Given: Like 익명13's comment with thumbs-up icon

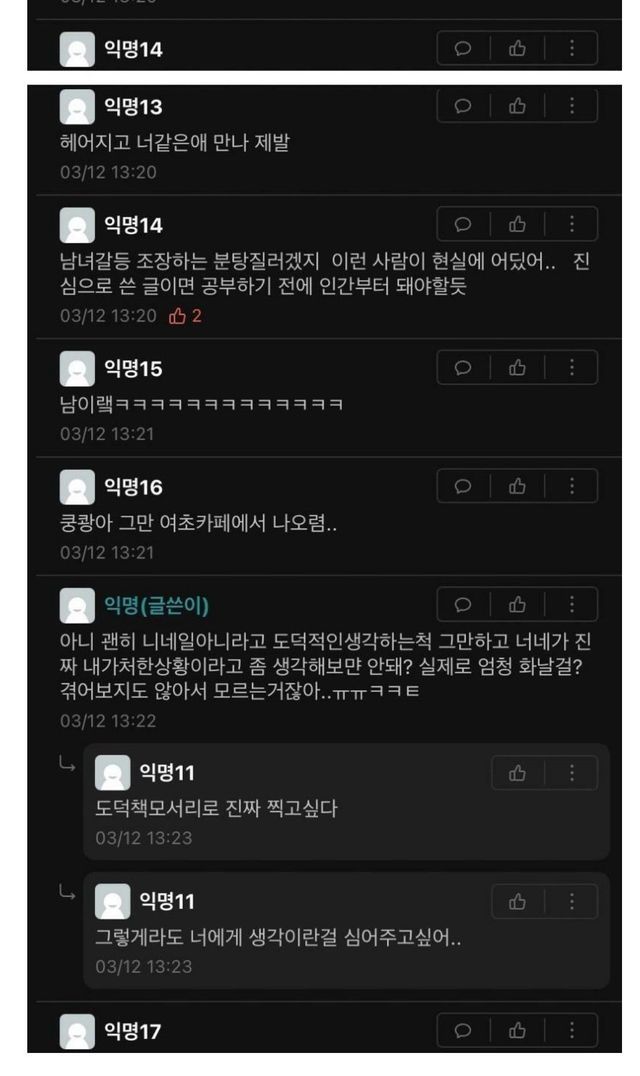Looking at the screenshot, I should 517,106.
